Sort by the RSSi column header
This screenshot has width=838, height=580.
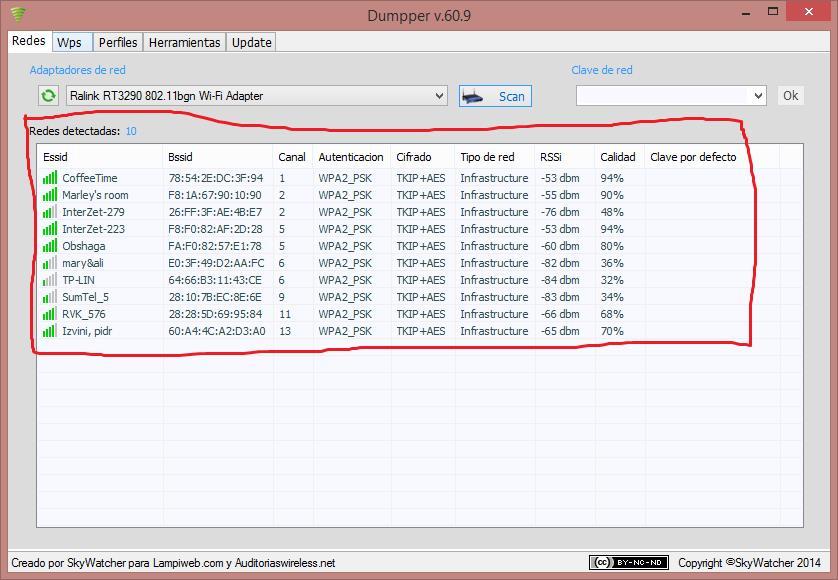(x=564, y=157)
